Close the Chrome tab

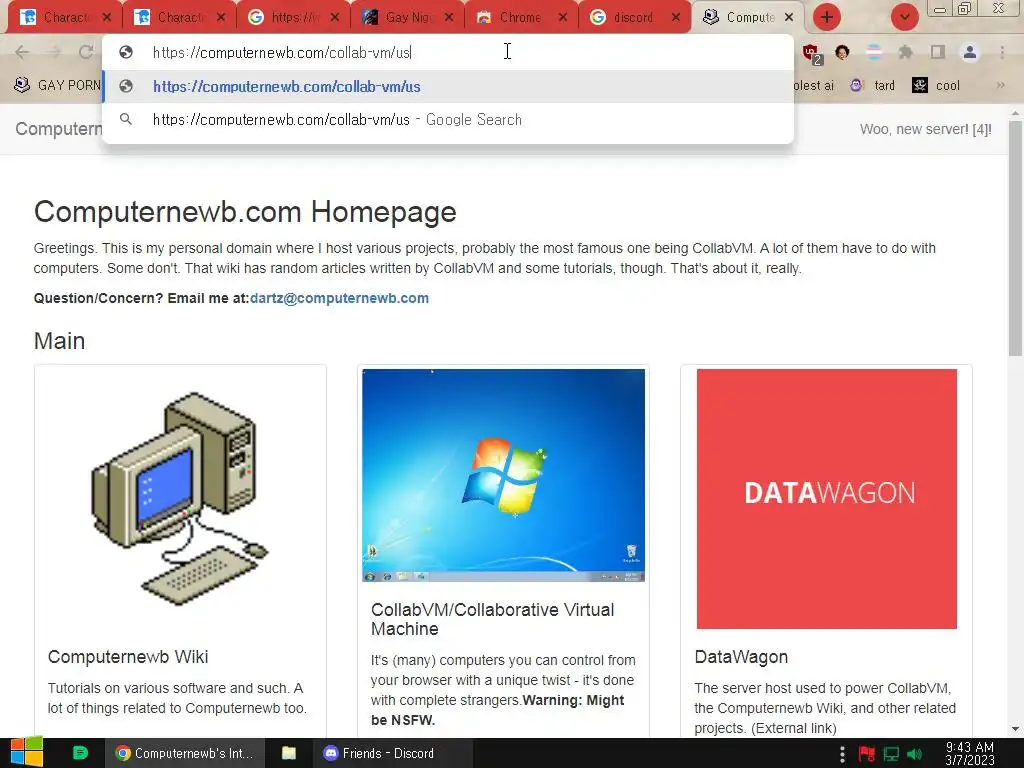click(x=562, y=18)
